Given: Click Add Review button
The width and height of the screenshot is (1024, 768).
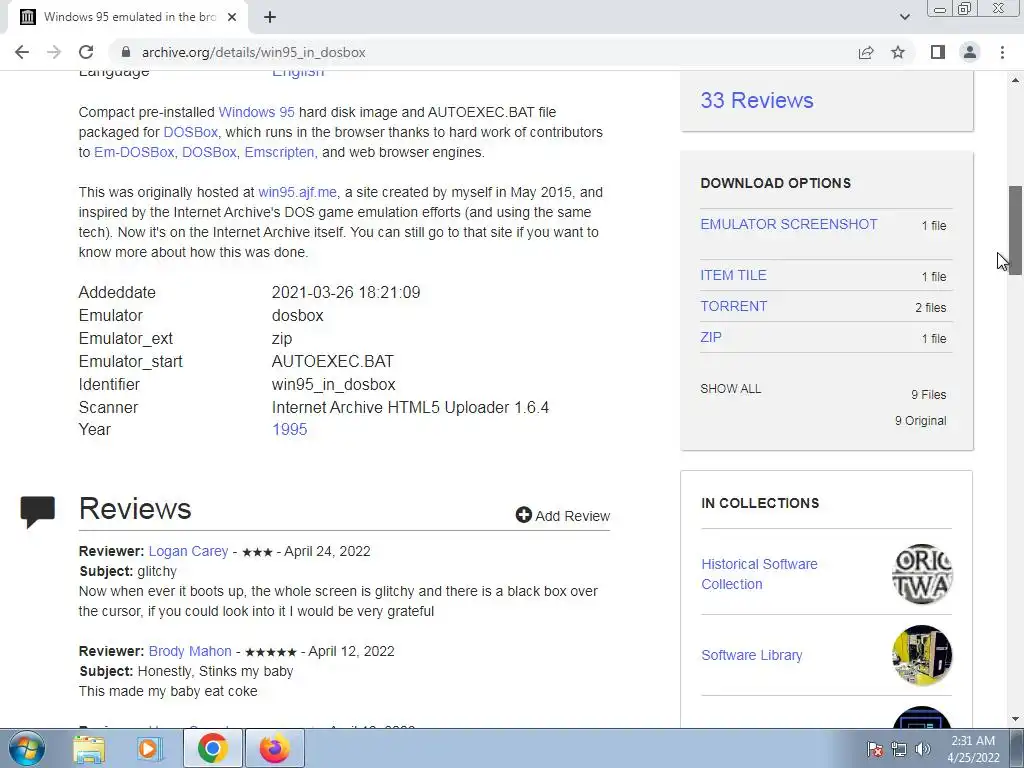Looking at the screenshot, I should coord(563,515).
